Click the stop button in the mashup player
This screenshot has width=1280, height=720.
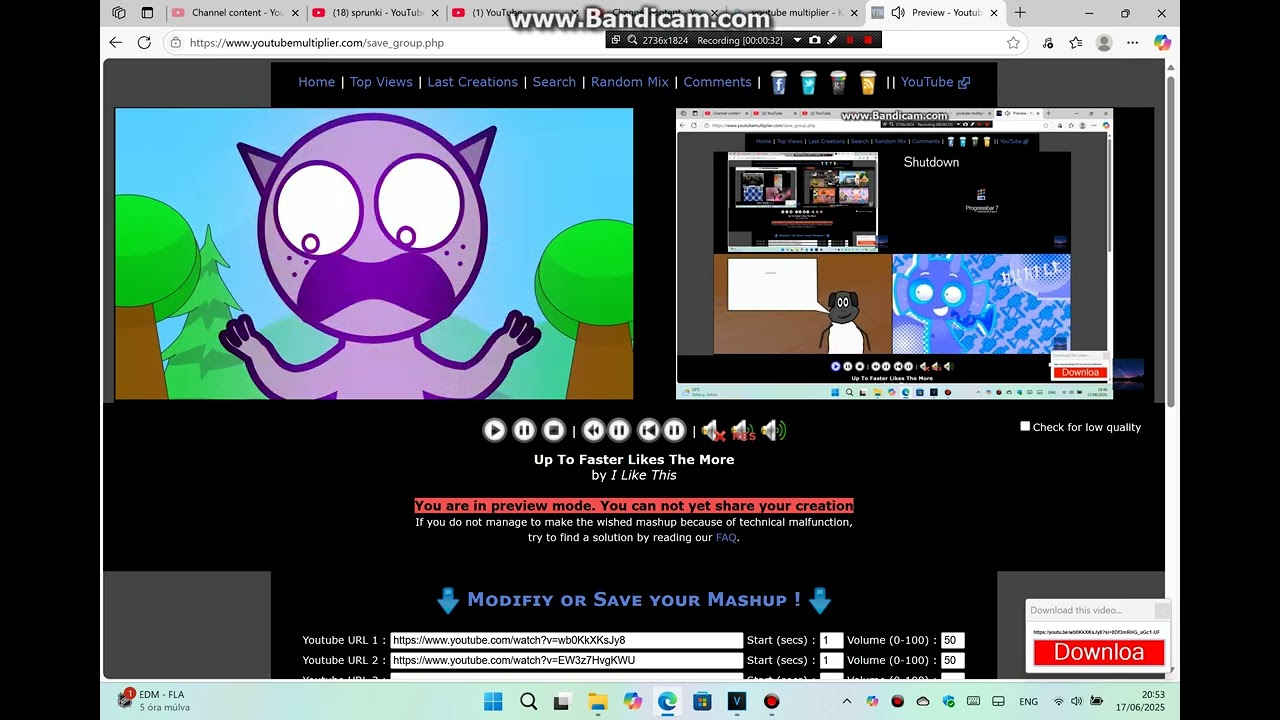pos(553,430)
